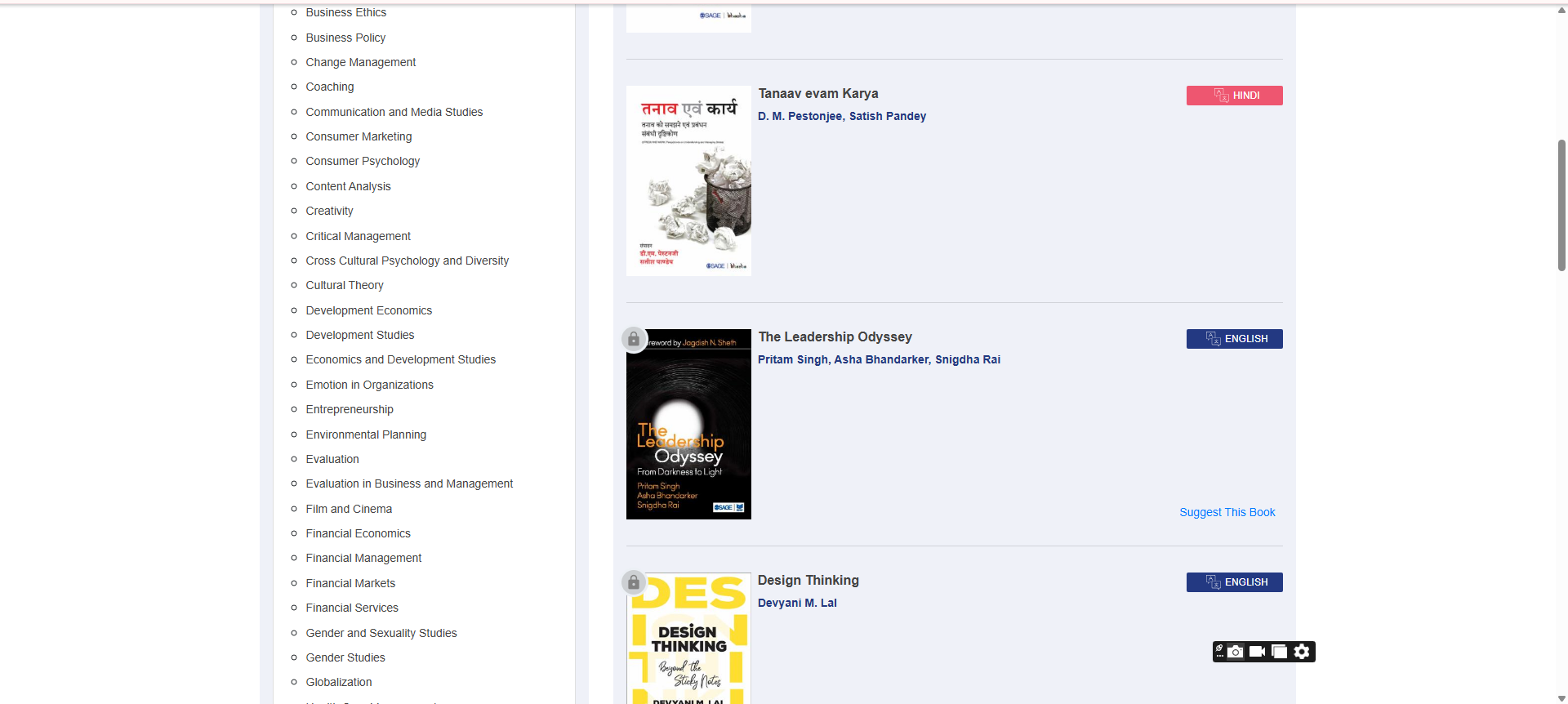The width and height of the screenshot is (1568, 704).
Task: Click ENGLISH badge for The Leadership Odyssey
Action: (x=1234, y=339)
